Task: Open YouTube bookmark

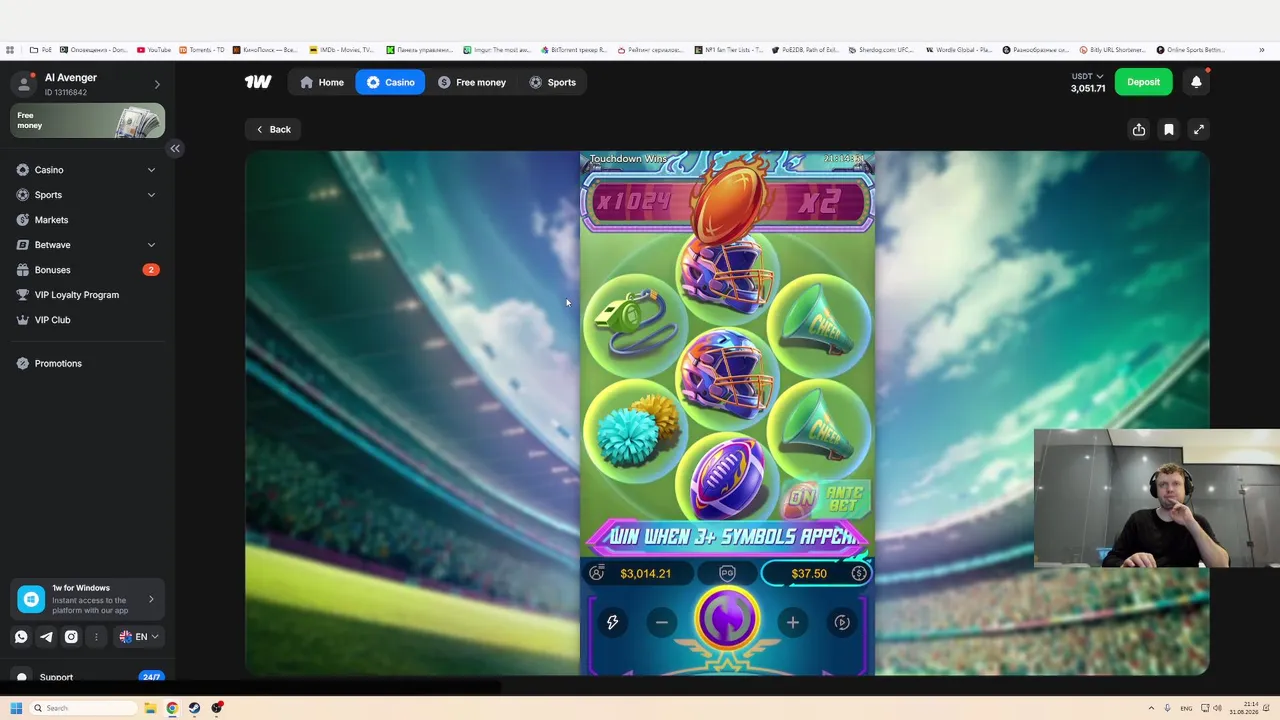Action: tap(154, 50)
